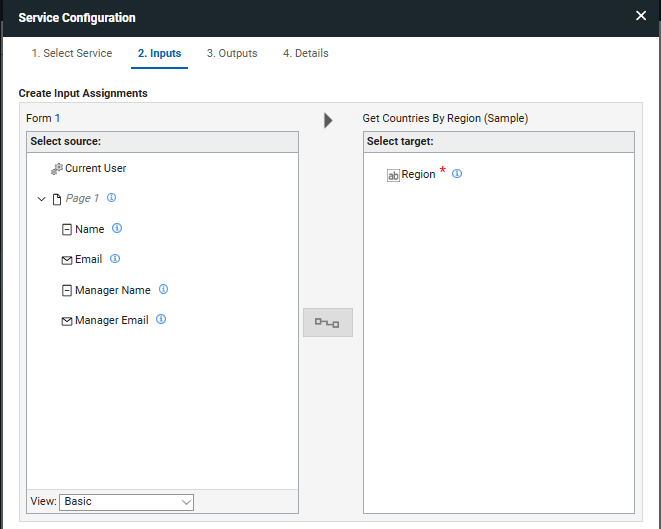Select the Inputs tab

(159, 53)
